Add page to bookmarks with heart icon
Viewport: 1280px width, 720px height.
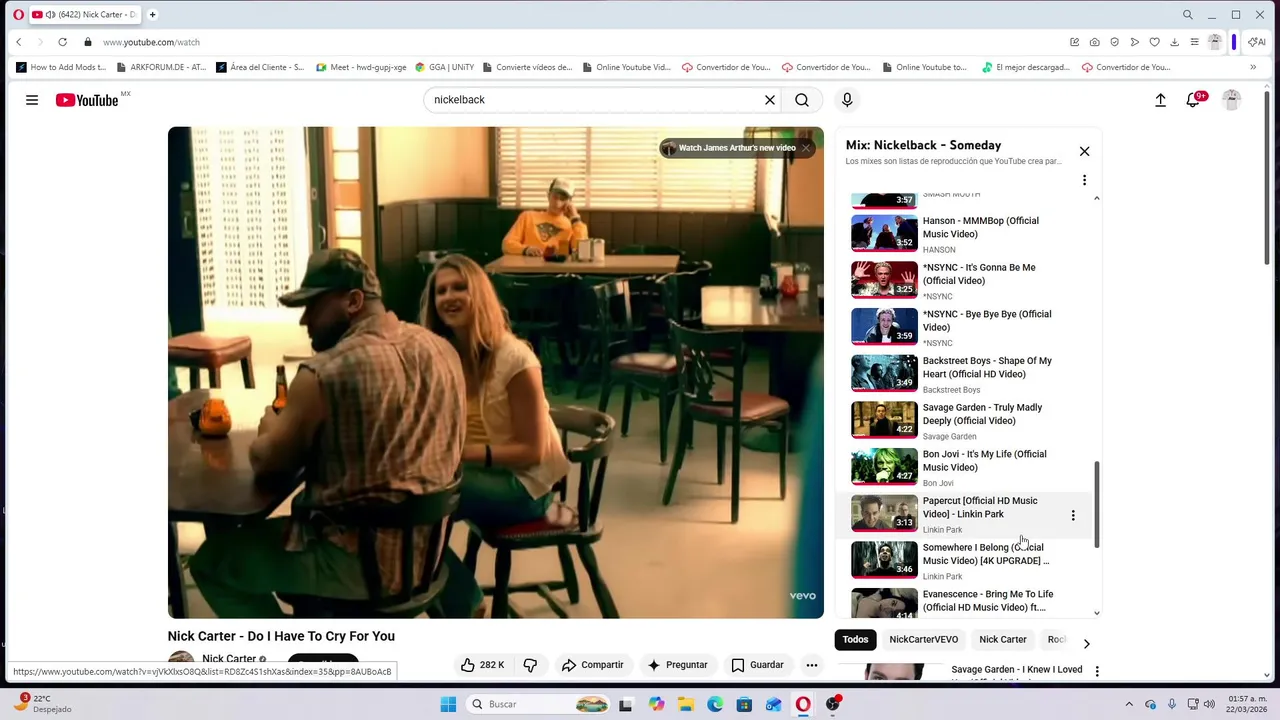1154,42
